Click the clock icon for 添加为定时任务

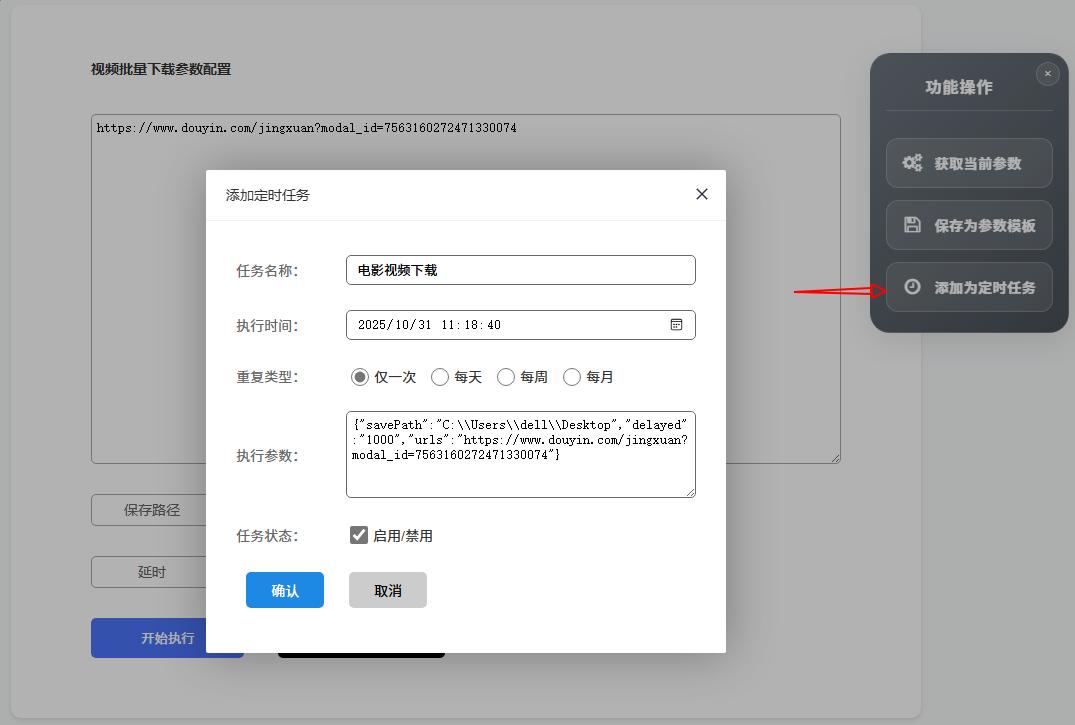(912, 287)
